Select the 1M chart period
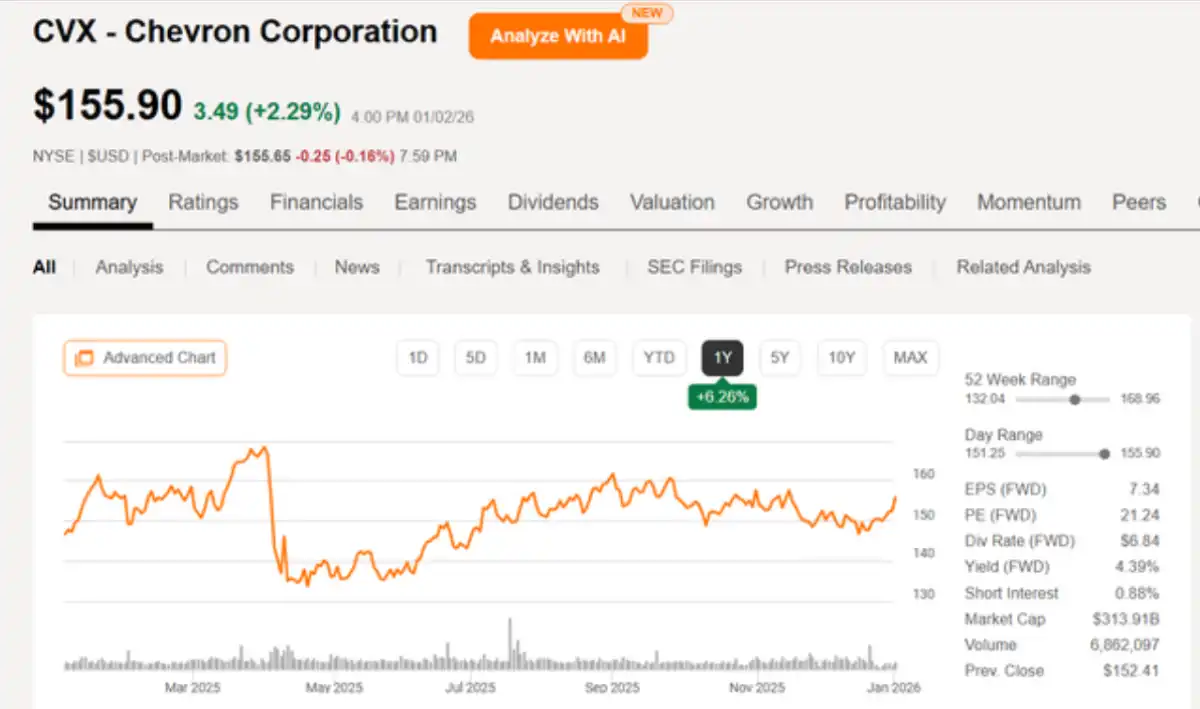The width and height of the screenshot is (1200, 709). point(535,358)
